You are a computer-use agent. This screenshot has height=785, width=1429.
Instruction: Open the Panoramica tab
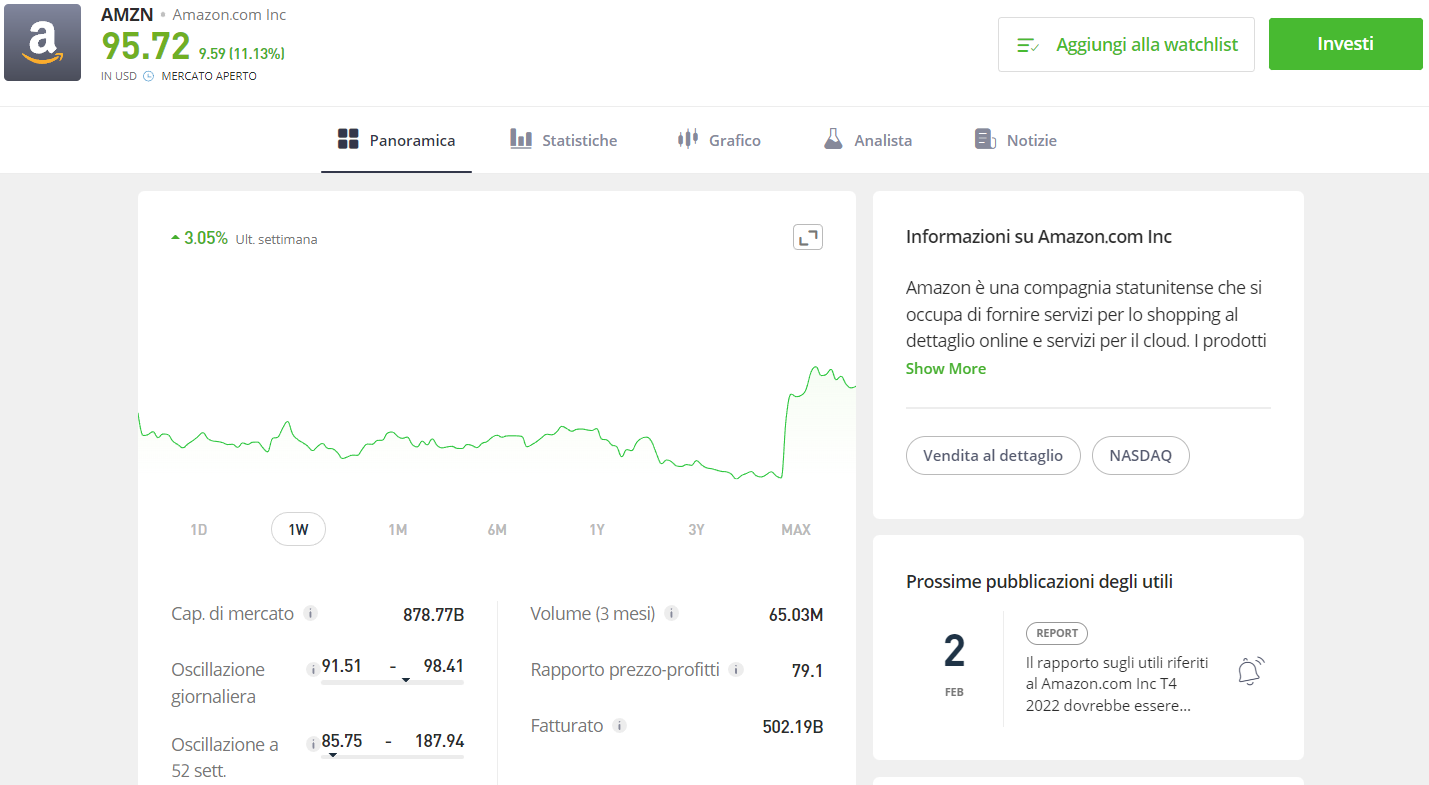coord(396,140)
